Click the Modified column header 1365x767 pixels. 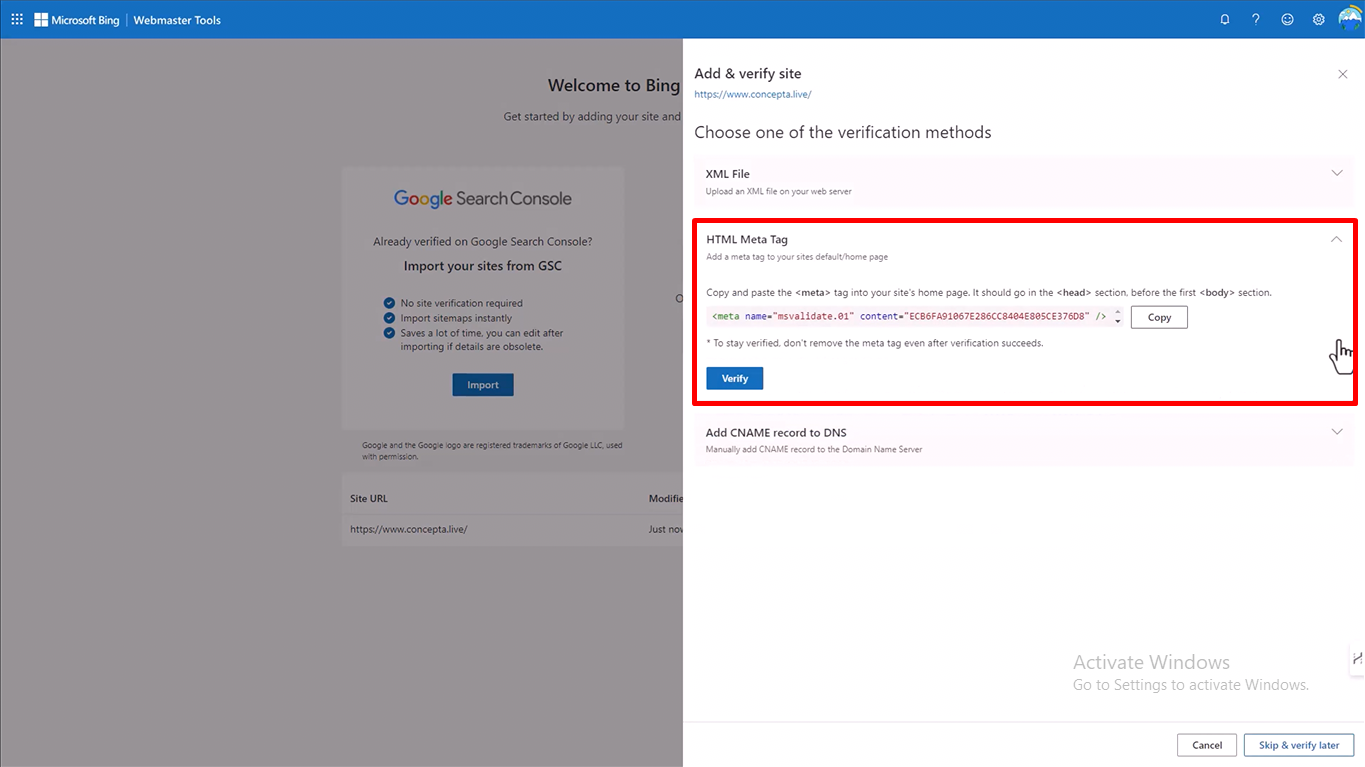[666, 498]
